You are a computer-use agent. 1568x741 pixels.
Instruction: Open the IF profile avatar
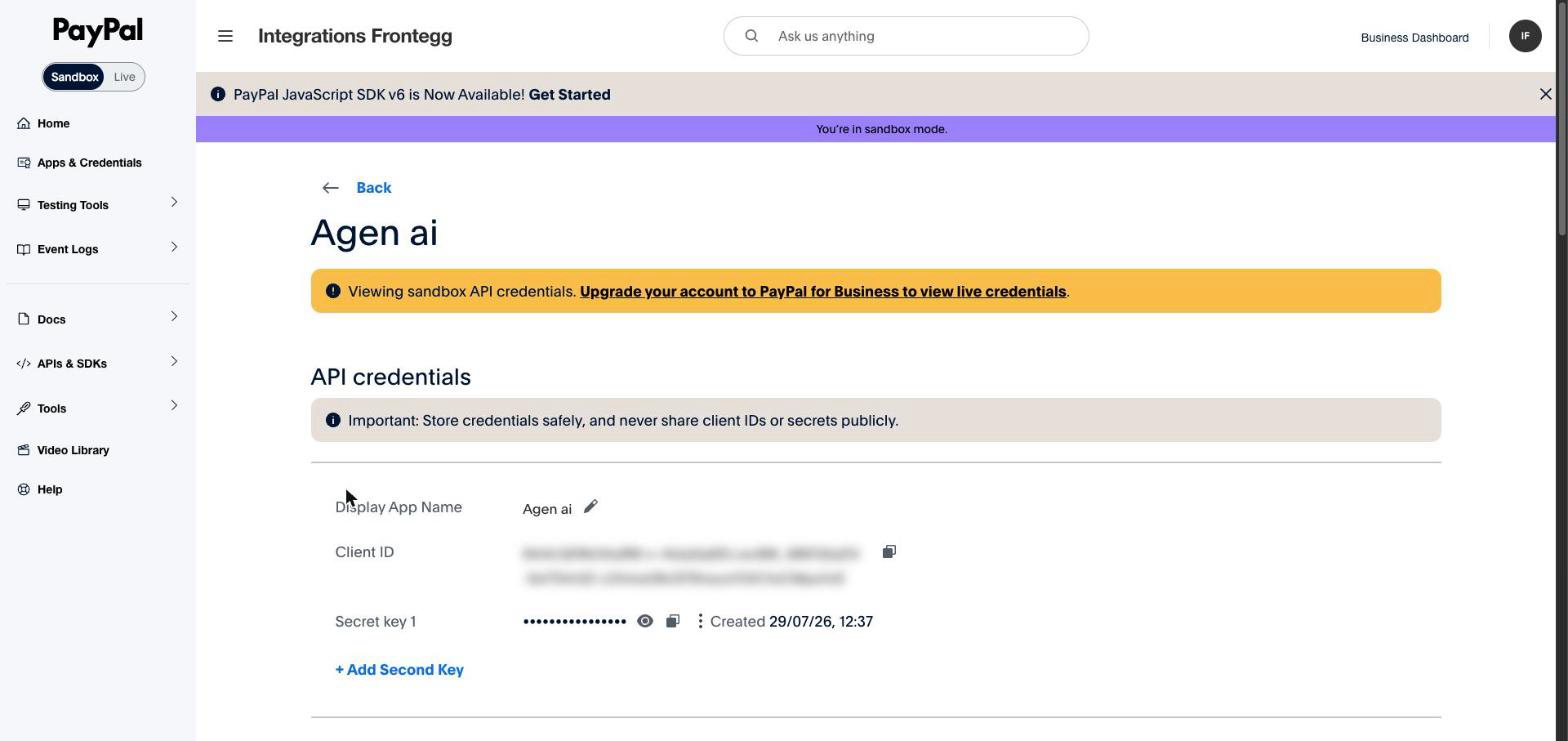point(1525,36)
